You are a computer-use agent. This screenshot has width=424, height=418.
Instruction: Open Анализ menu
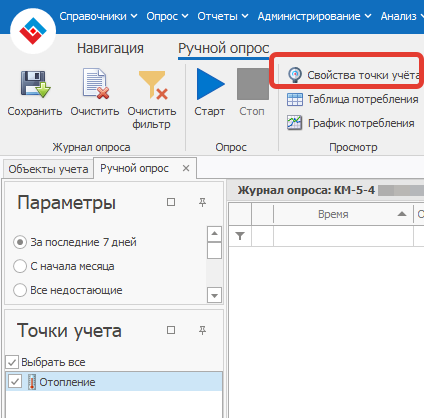(x=402, y=16)
